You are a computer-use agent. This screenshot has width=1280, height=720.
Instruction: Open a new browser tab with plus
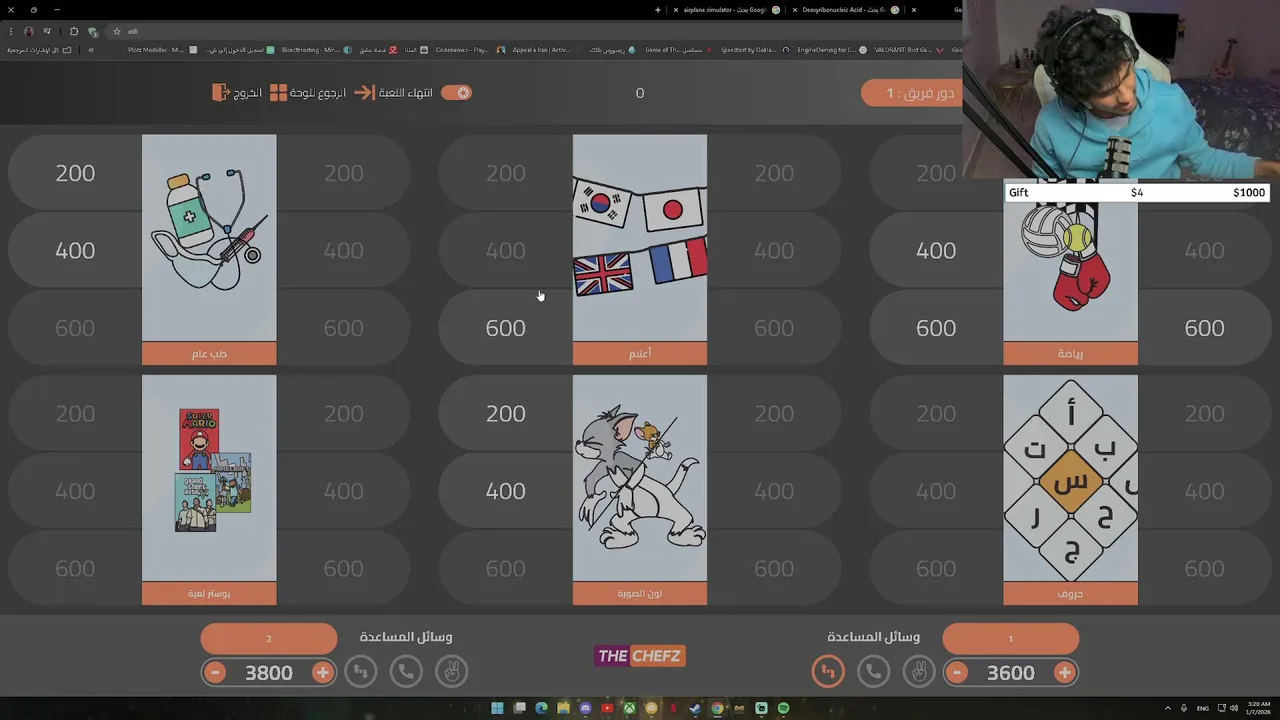(x=658, y=9)
